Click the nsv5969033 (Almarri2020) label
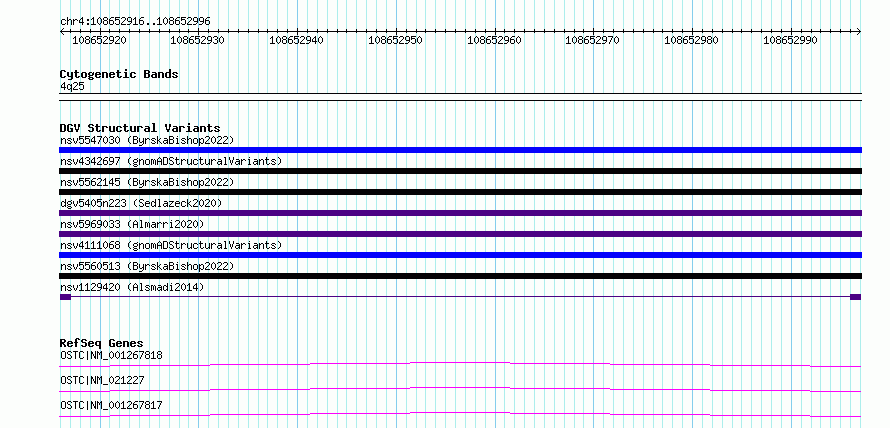The image size is (890, 428). coord(132,224)
